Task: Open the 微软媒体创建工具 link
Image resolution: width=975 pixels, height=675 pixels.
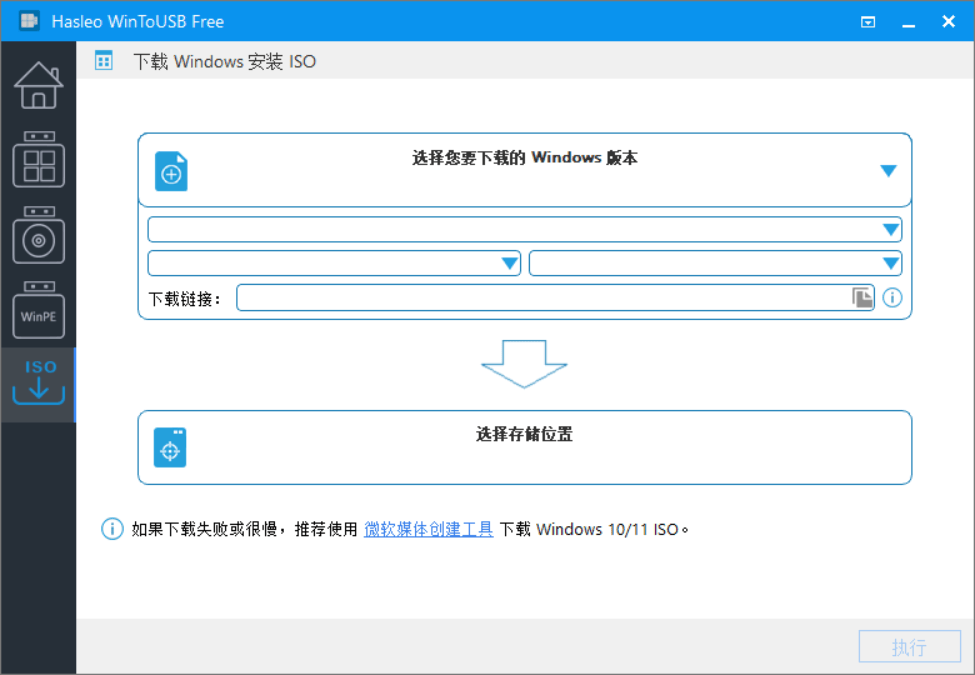Action: pyautogui.click(x=428, y=529)
